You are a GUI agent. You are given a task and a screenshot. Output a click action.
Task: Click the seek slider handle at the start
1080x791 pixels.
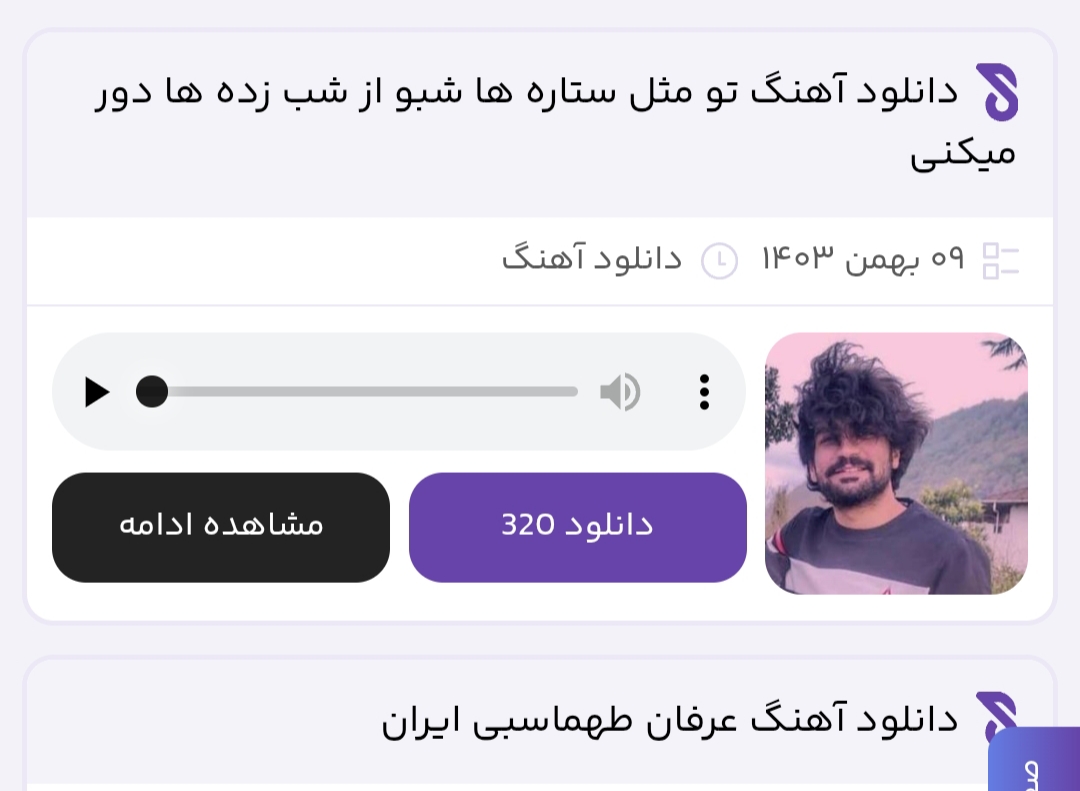coord(152,392)
